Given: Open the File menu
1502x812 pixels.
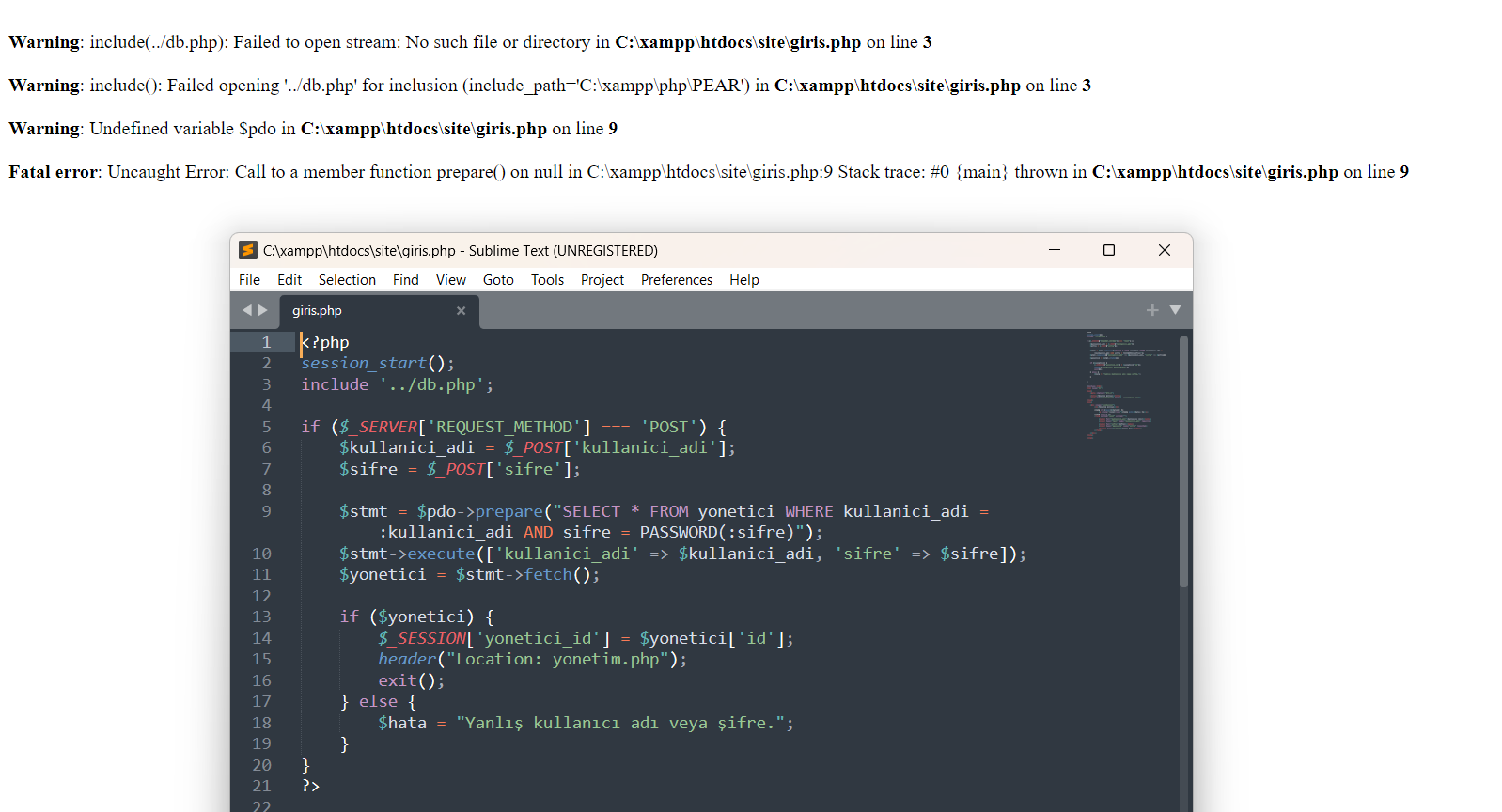Looking at the screenshot, I should pyautogui.click(x=249, y=280).
